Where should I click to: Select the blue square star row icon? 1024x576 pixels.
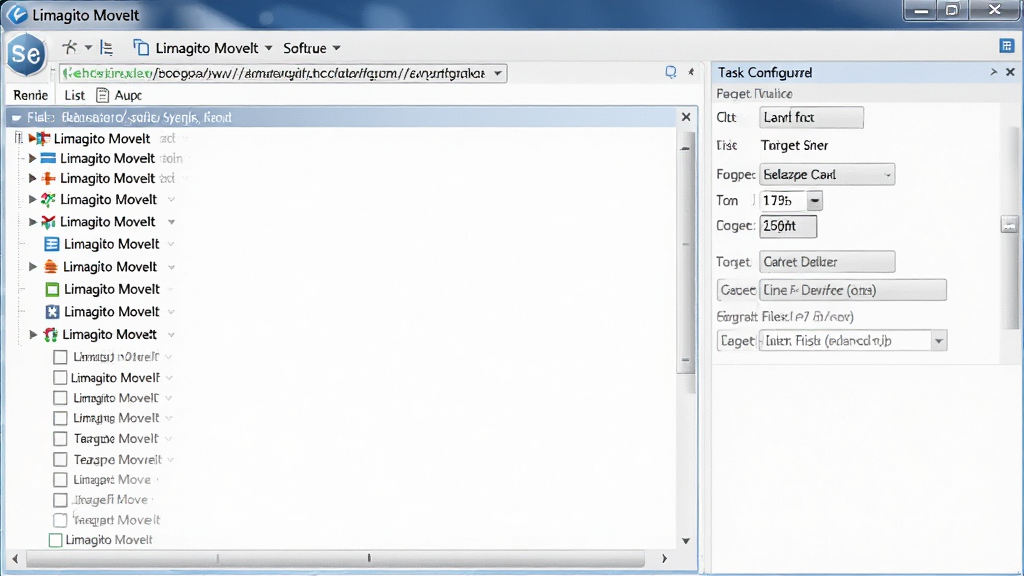tap(52, 312)
